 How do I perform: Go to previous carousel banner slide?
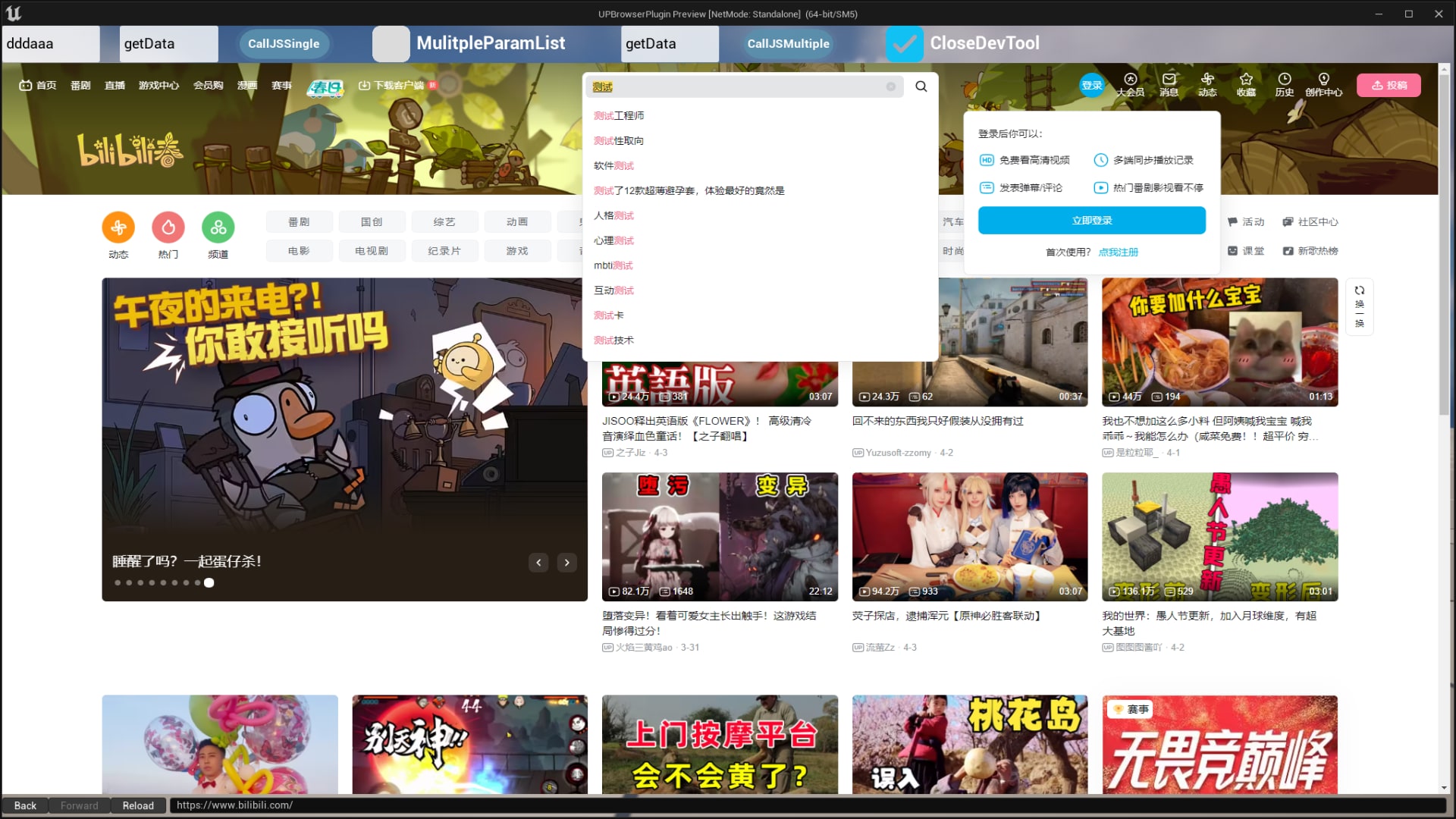(x=538, y=563)
